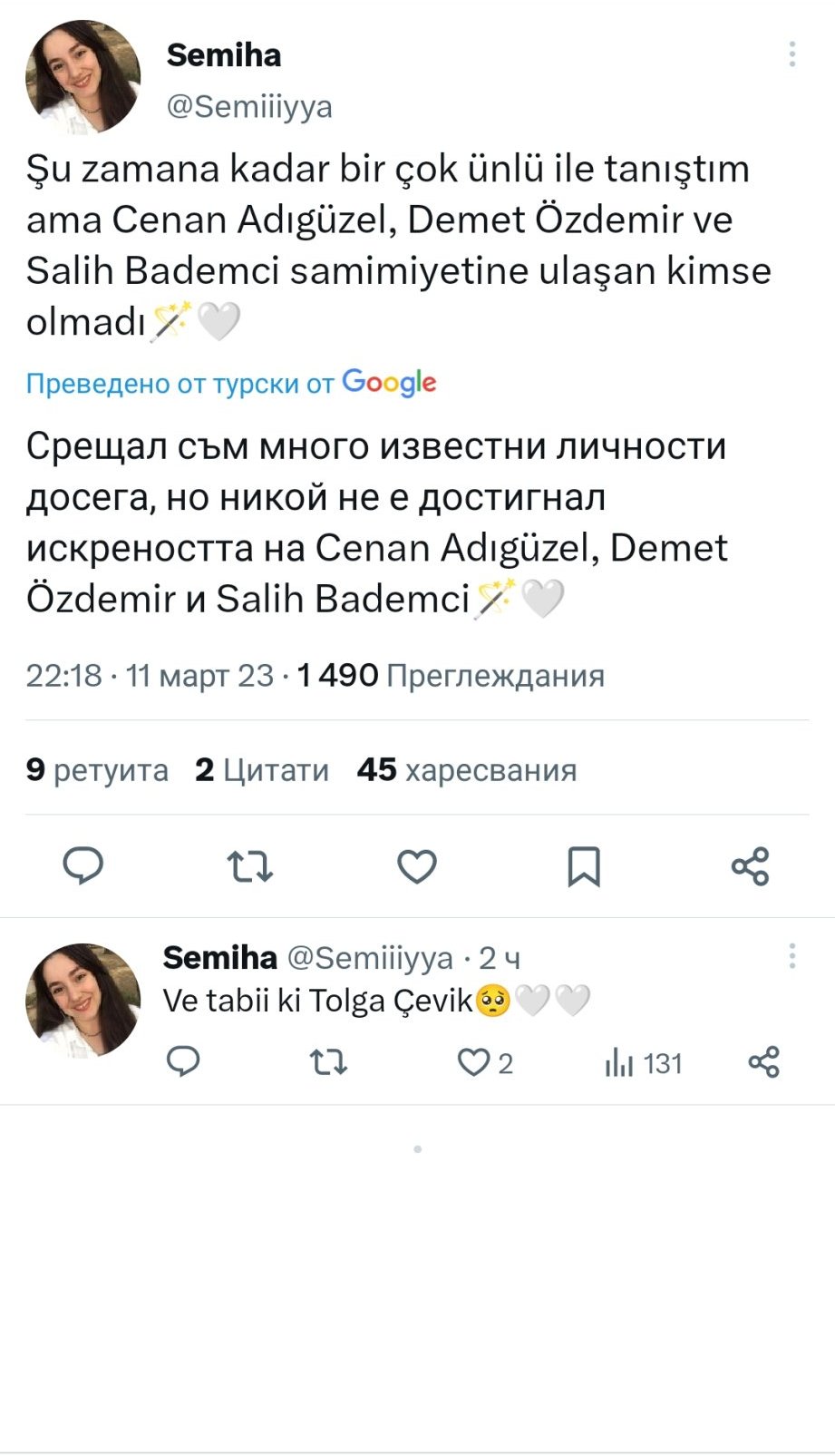The height and width of the screenshot is (1456, 835).
Task: Retweet the Tolga Çevik reply
Action: [x=328, y=1061]
